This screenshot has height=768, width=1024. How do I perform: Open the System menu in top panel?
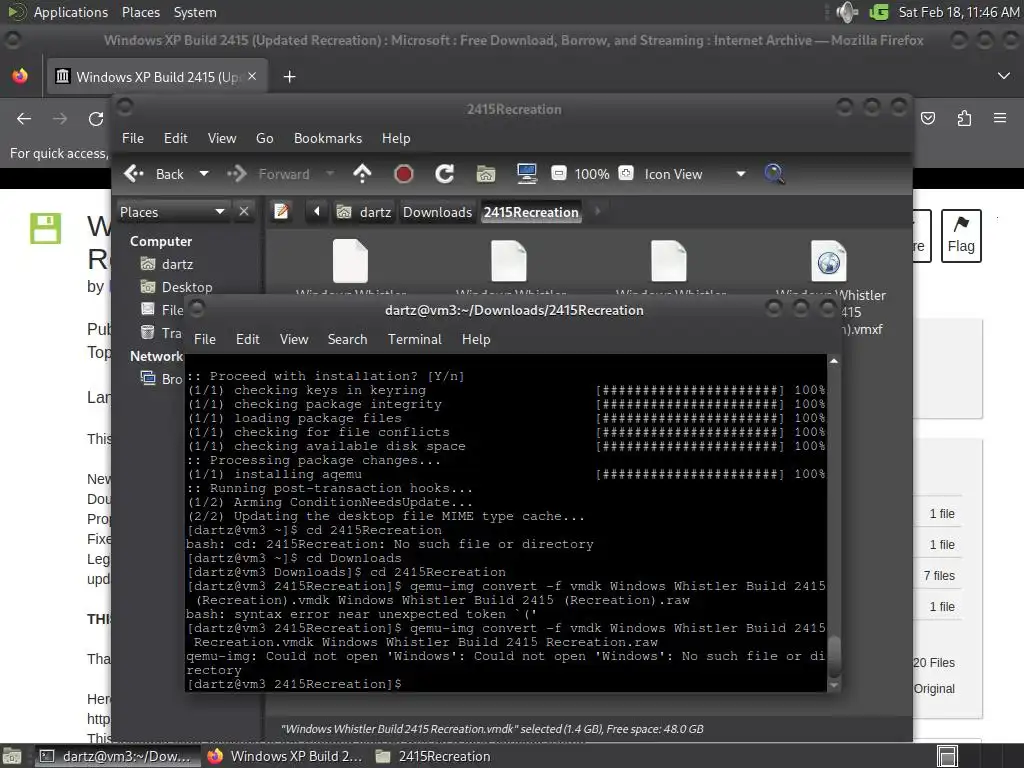[195, 12]
